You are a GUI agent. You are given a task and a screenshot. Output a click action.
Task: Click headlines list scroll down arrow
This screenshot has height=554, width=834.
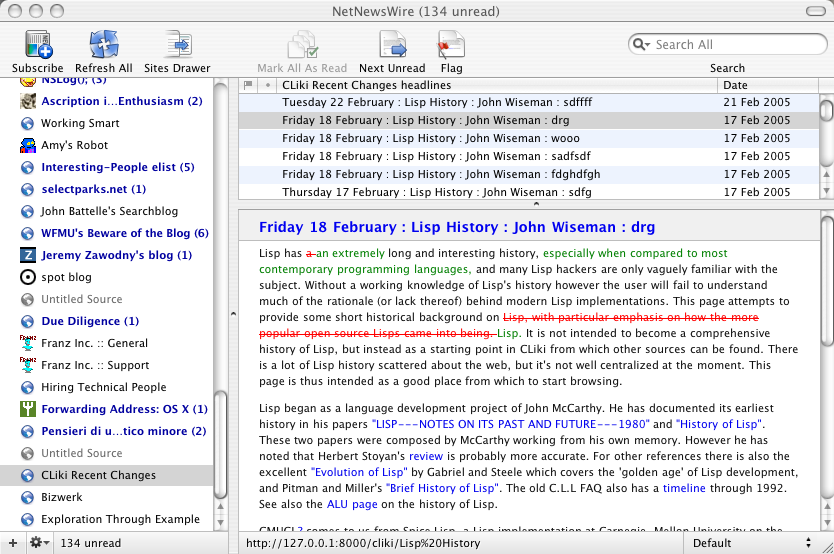[826, 190]
